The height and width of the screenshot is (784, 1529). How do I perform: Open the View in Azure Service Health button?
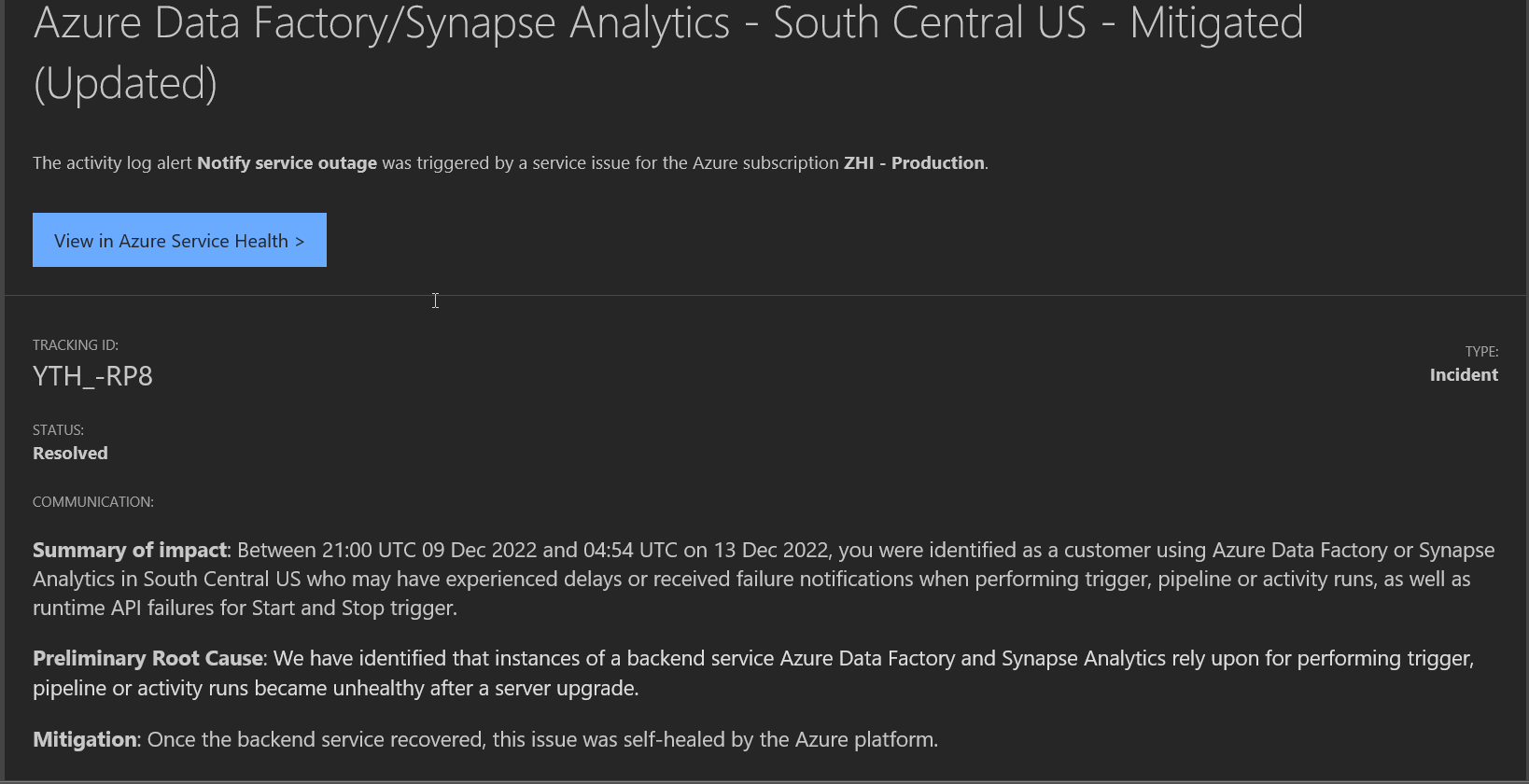(179, 241)
